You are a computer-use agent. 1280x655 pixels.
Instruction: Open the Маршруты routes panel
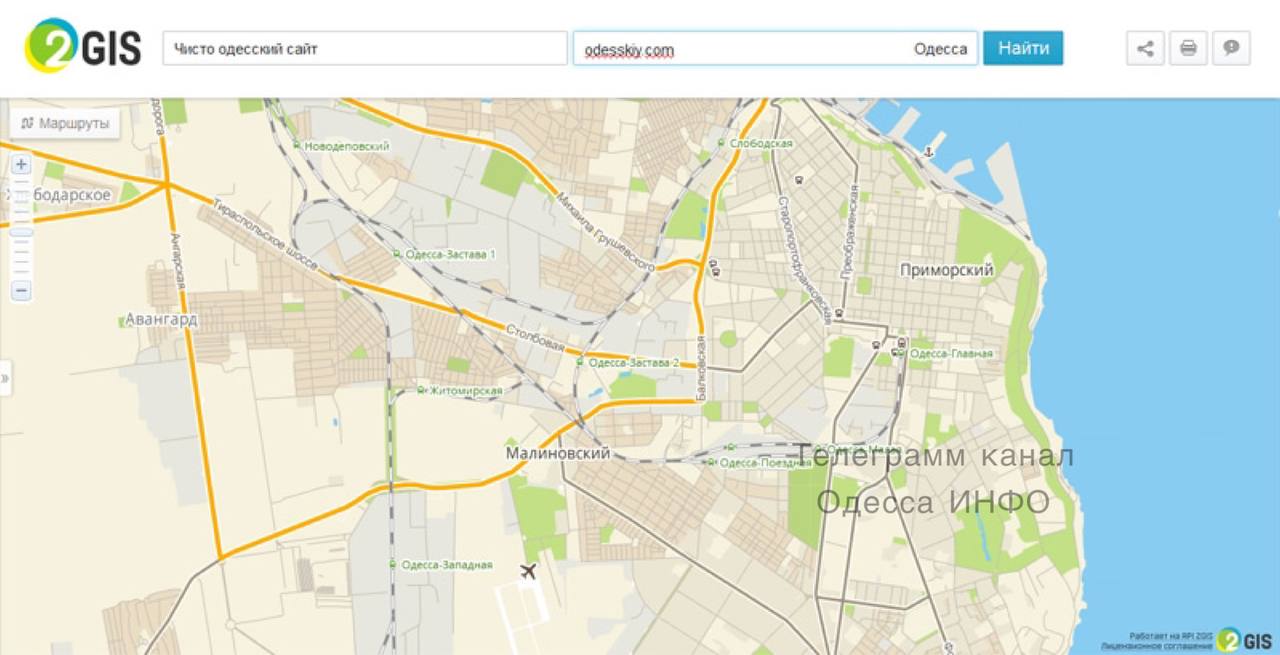pyautogui.click(x=65, y=124)
